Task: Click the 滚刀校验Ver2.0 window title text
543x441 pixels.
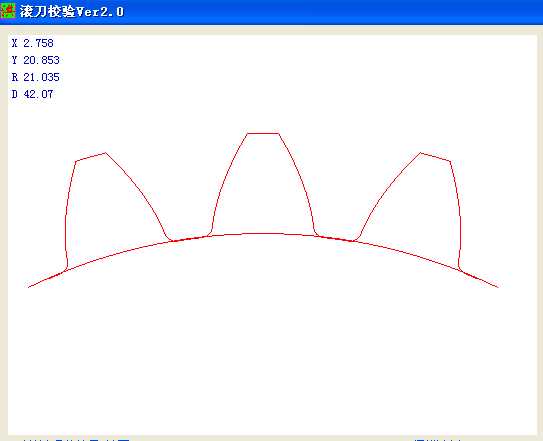Action: pyautogui.click(x=72, y=12)
